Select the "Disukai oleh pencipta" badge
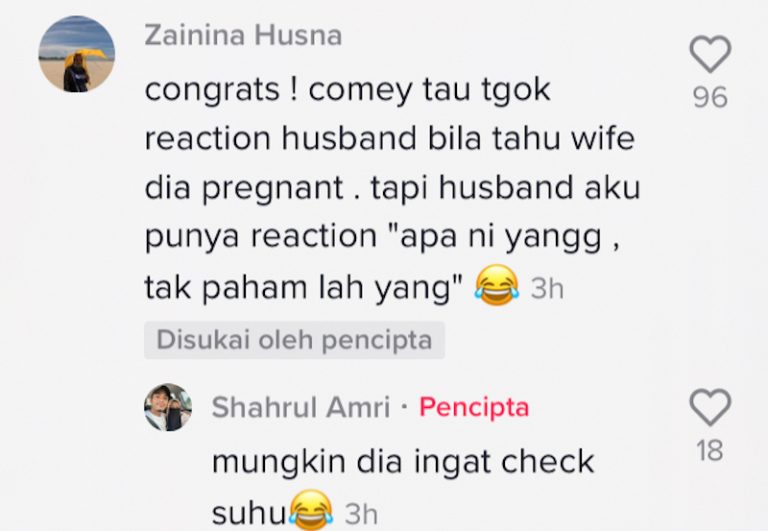768x531 pixels. click(x=294, y=340)
